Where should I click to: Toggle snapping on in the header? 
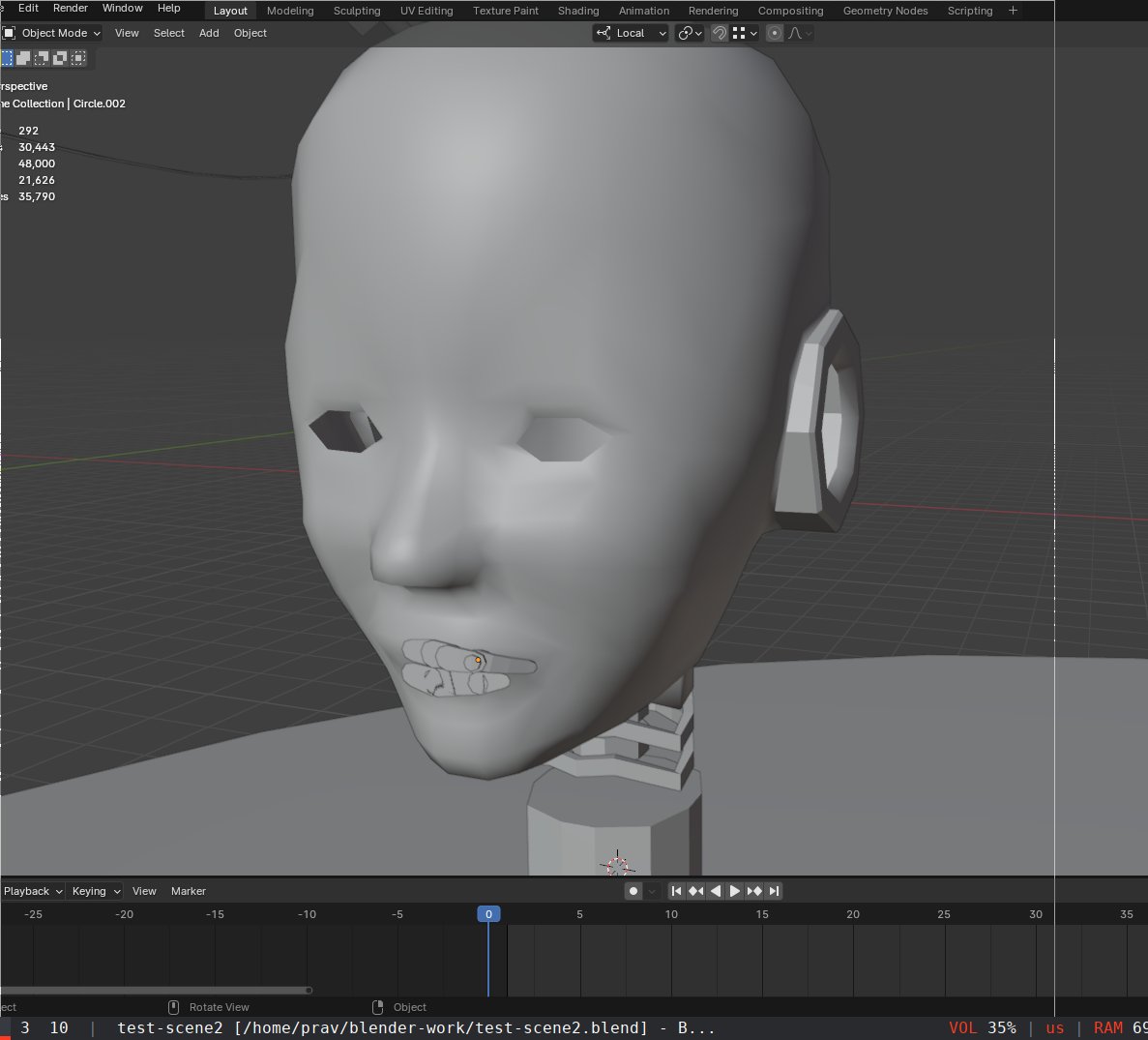click(720, 33)
